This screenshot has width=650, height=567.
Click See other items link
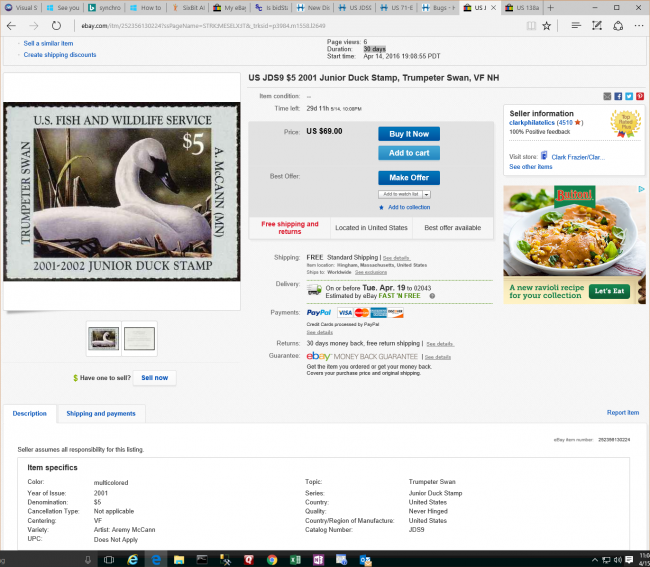tap(531, 167)
